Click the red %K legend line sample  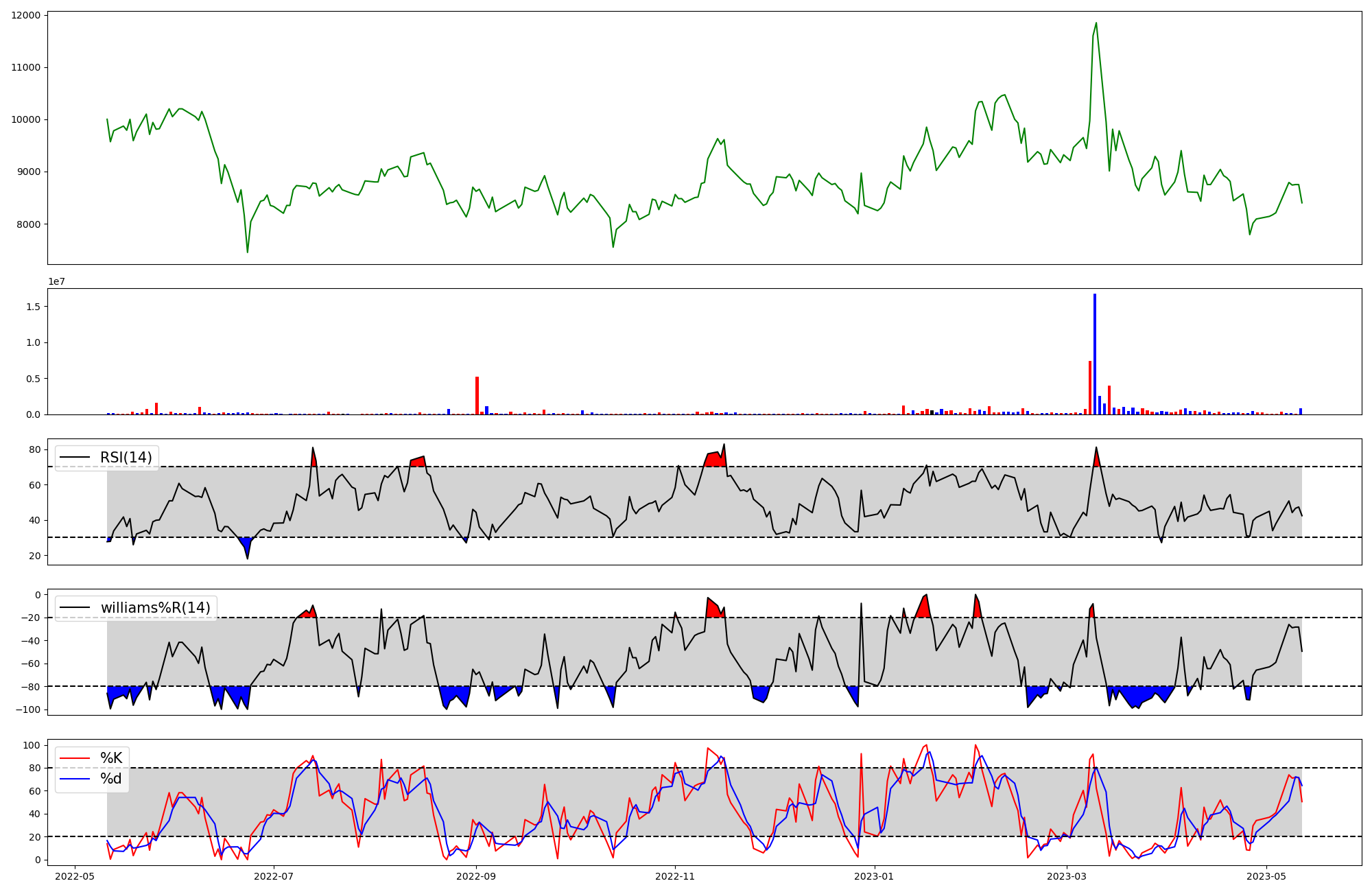[x=75, y=758]
